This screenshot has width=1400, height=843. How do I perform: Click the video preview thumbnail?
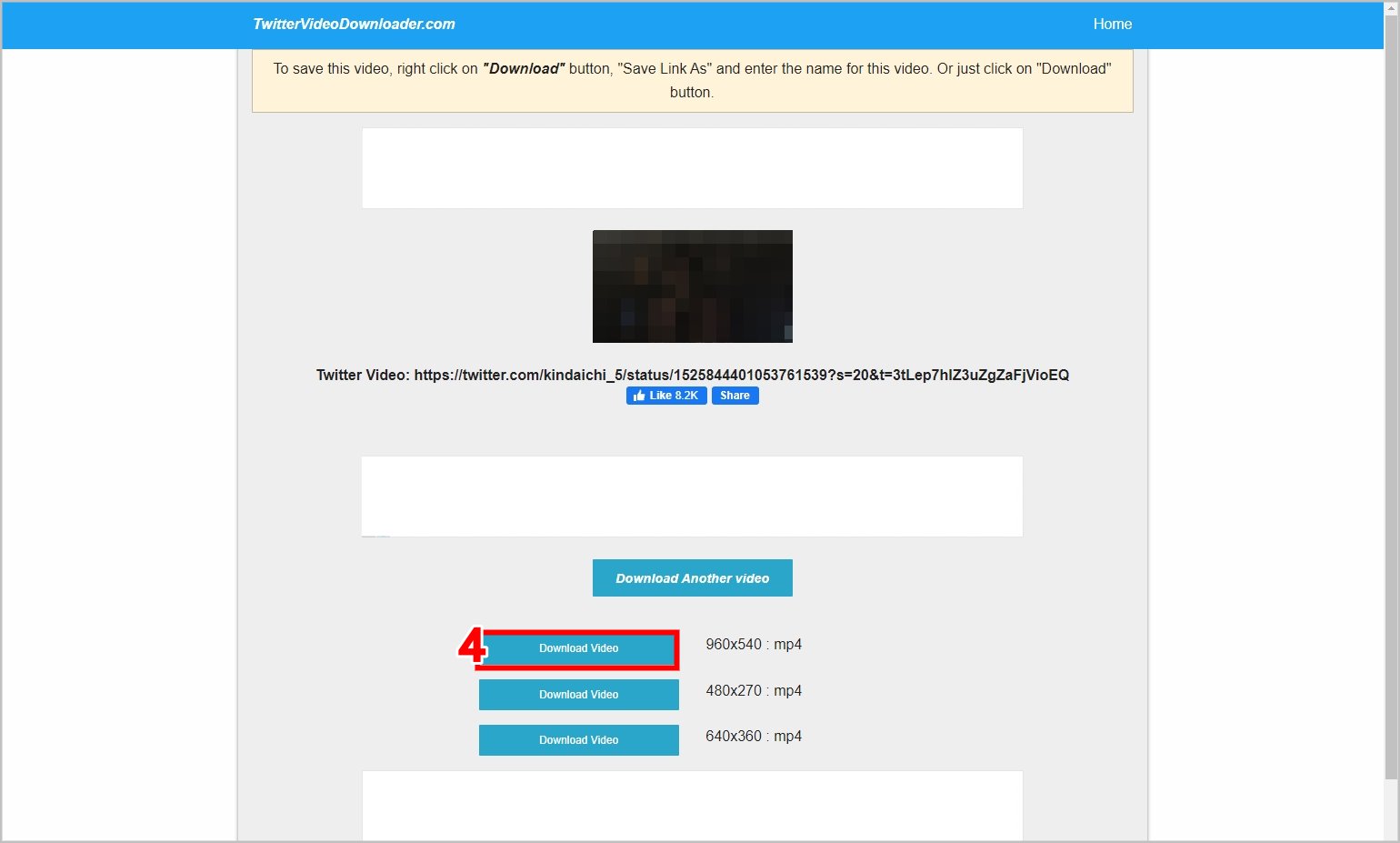tap(693, 286)
